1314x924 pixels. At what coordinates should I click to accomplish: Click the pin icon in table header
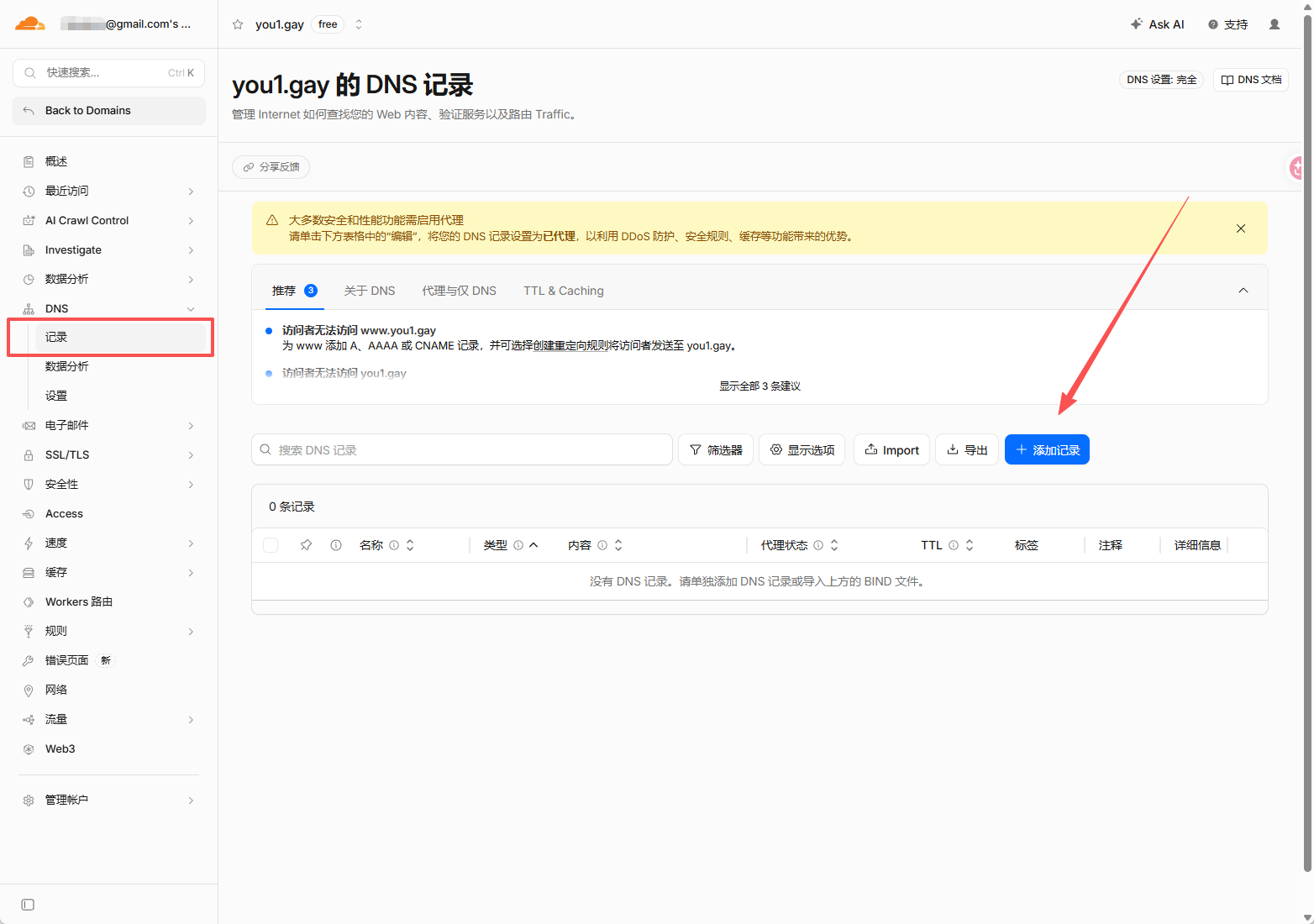coord(306,545)
